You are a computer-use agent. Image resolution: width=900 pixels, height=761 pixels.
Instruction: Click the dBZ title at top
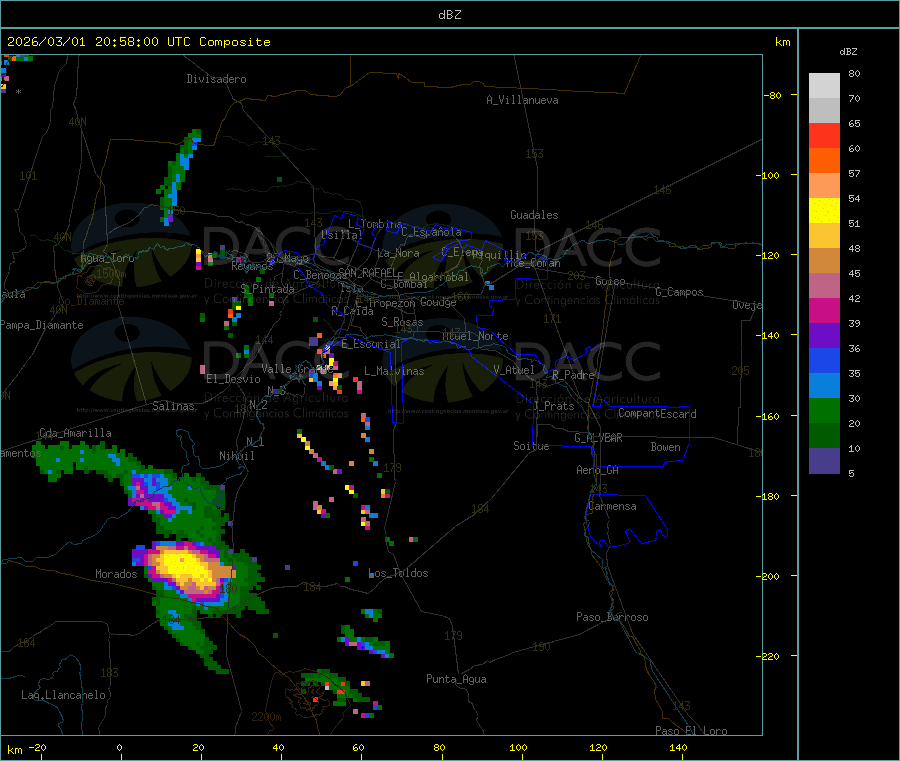point(449,15)
